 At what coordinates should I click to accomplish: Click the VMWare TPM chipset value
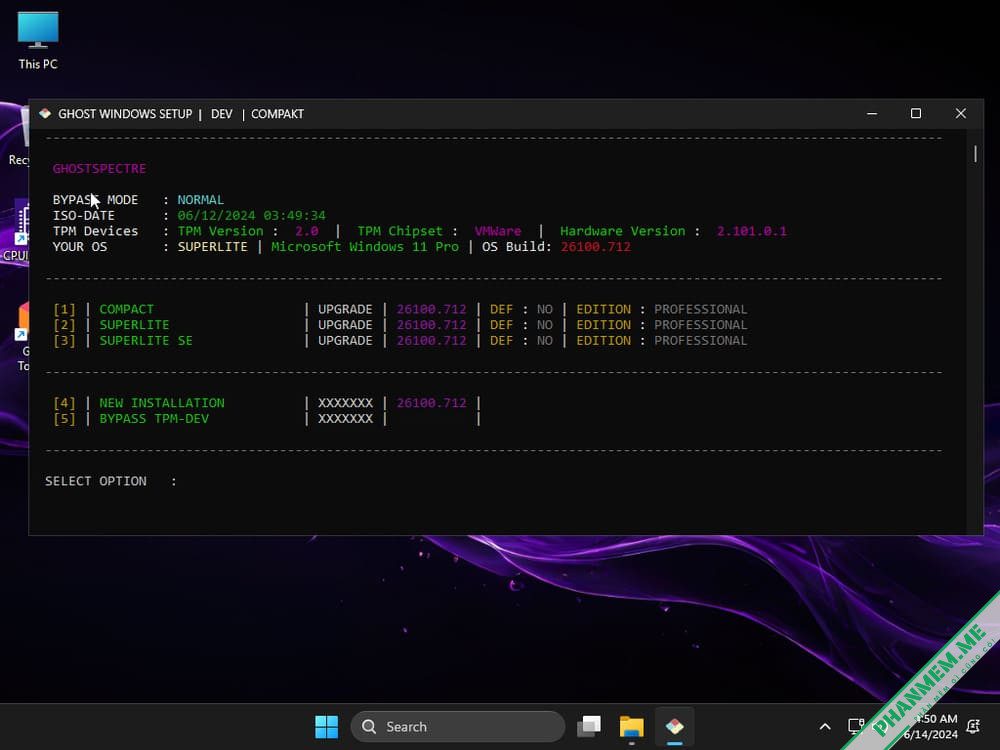(x=497, y=231)
